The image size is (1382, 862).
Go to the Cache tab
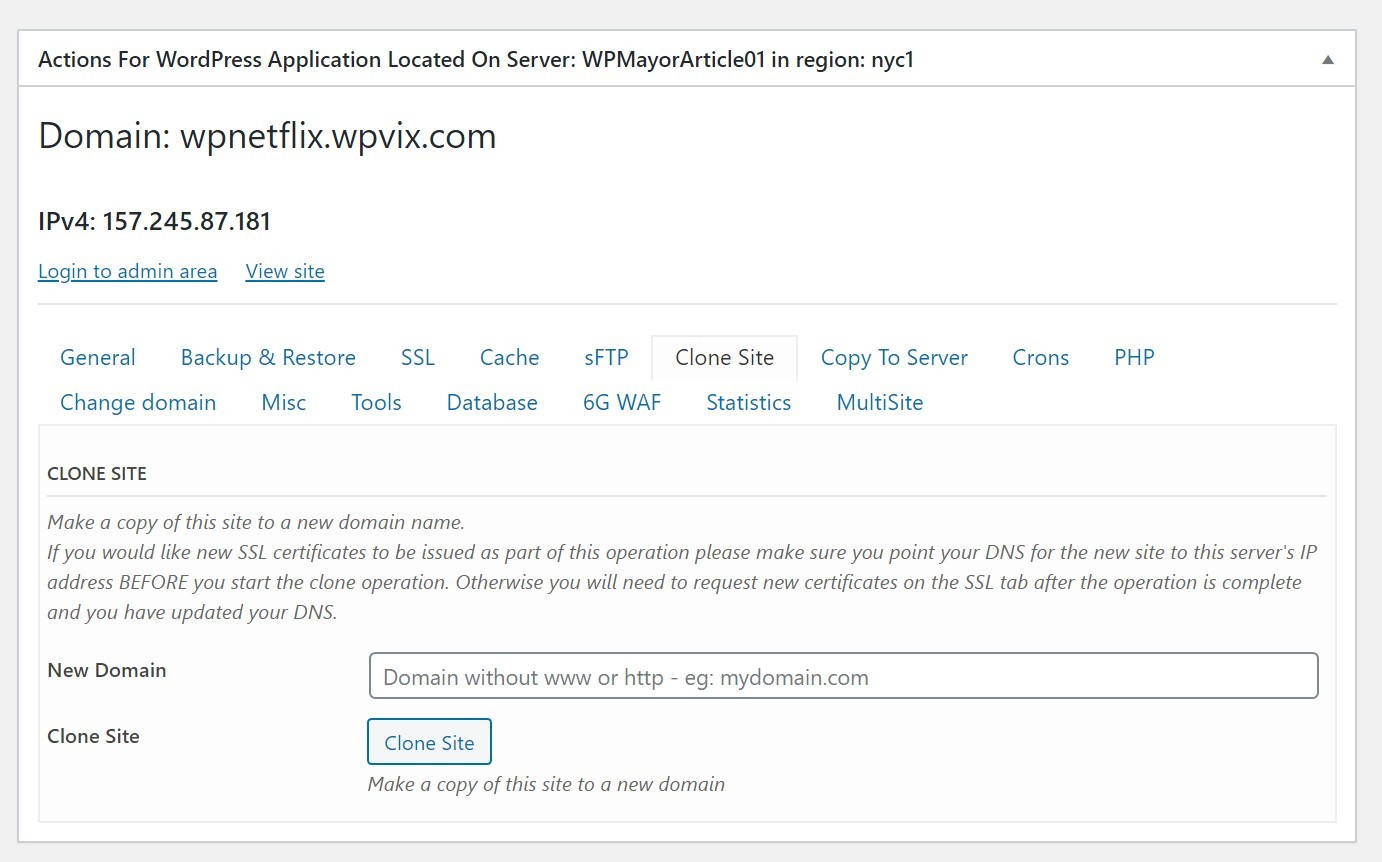pyautogui.click(x=510, y=358)
